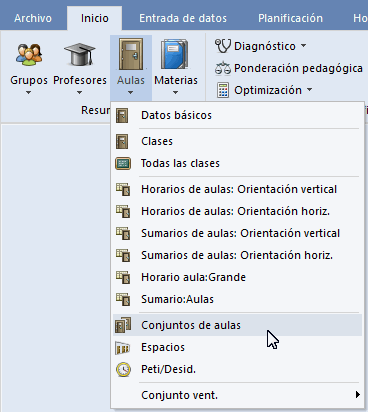This screenshot has width=368, height=412.
Task: Switch to the Entrada de datos tab
Action: (x=183, y=18)
